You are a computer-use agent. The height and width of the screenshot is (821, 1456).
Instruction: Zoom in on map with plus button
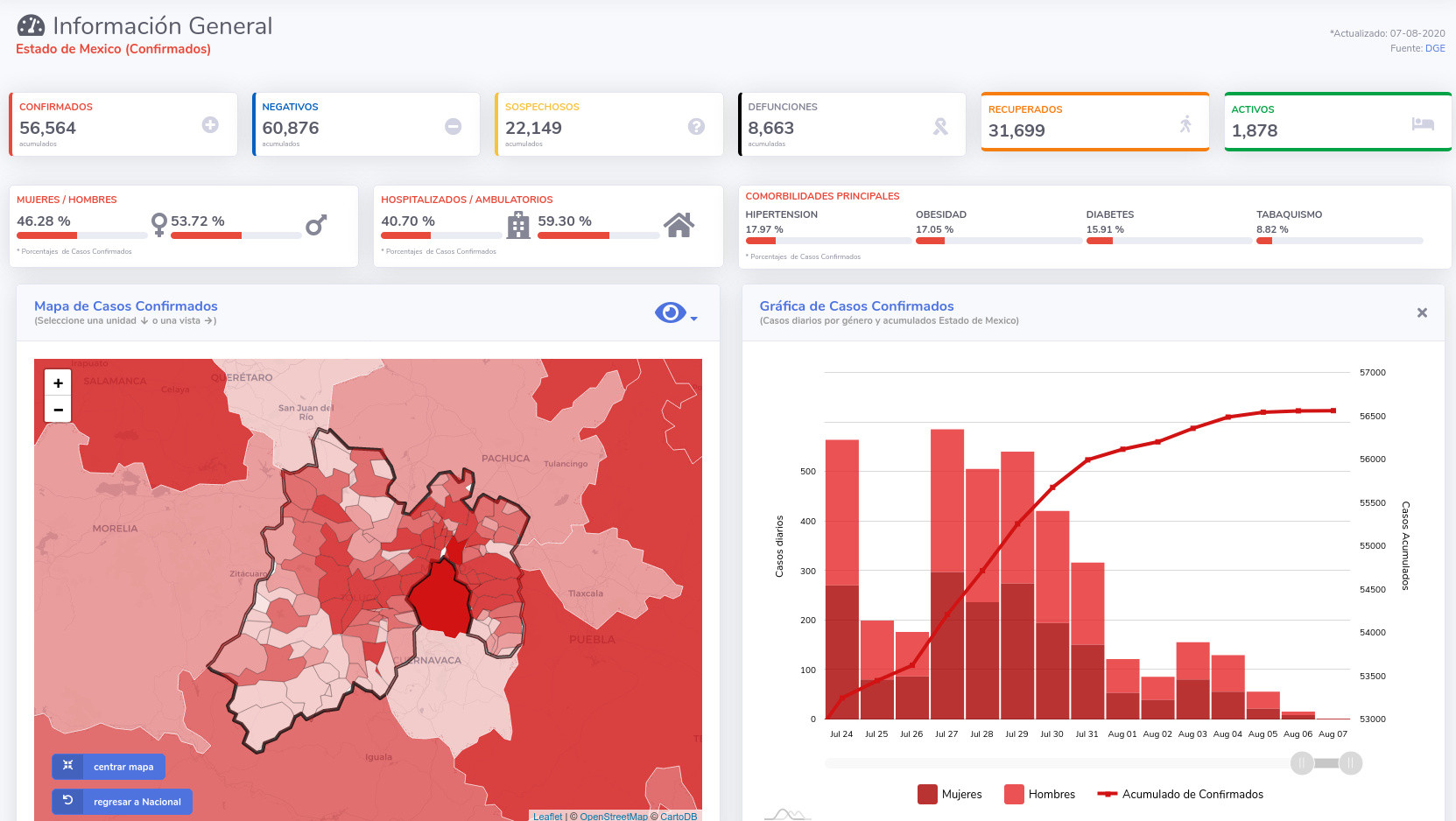(x=58, y=382)
